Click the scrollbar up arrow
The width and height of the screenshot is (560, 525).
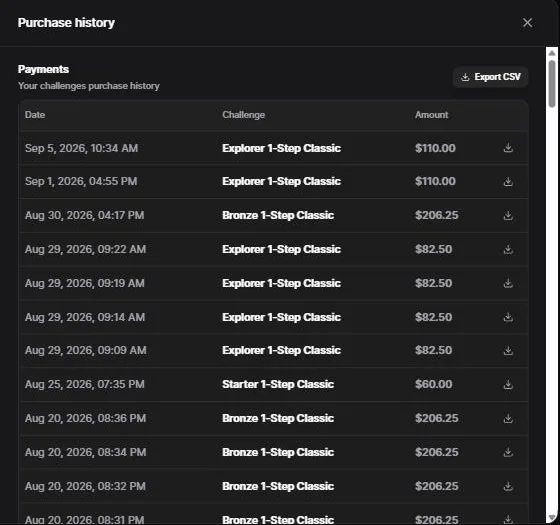[x=552, y=53]
